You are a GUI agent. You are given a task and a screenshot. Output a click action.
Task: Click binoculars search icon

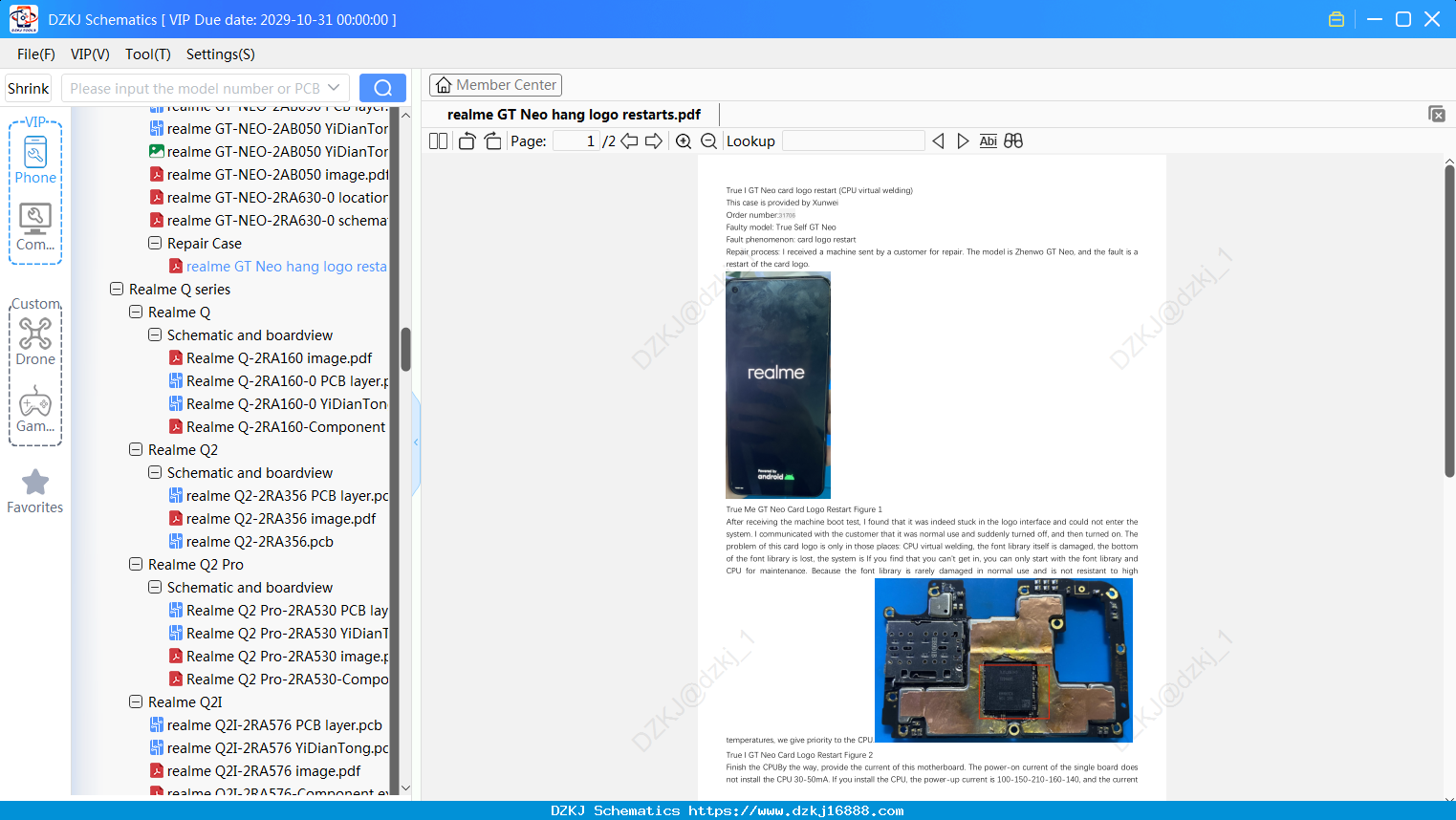click(x=1013, y=141)
